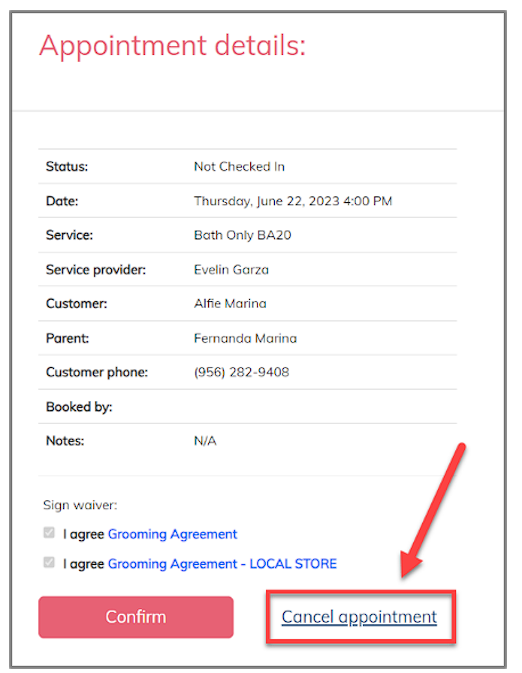
Task: Toggle the first I agree Grooming Agreement checkbox
Action: 49,533
